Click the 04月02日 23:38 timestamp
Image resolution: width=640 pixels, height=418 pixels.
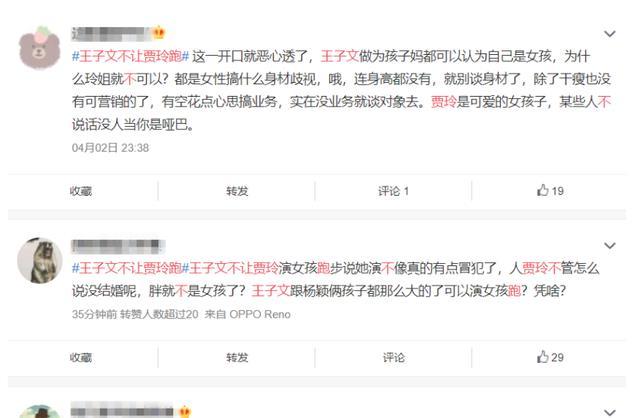pyautogui.click(x=110, y=148)
